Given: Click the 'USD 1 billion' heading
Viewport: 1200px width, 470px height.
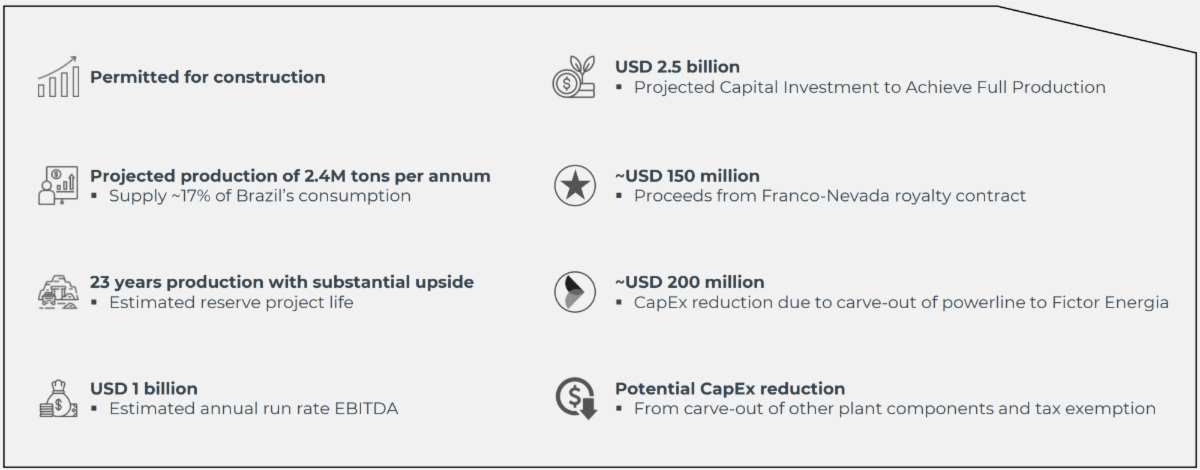Looking at the screenshot, I should click(x=143, y=388).
